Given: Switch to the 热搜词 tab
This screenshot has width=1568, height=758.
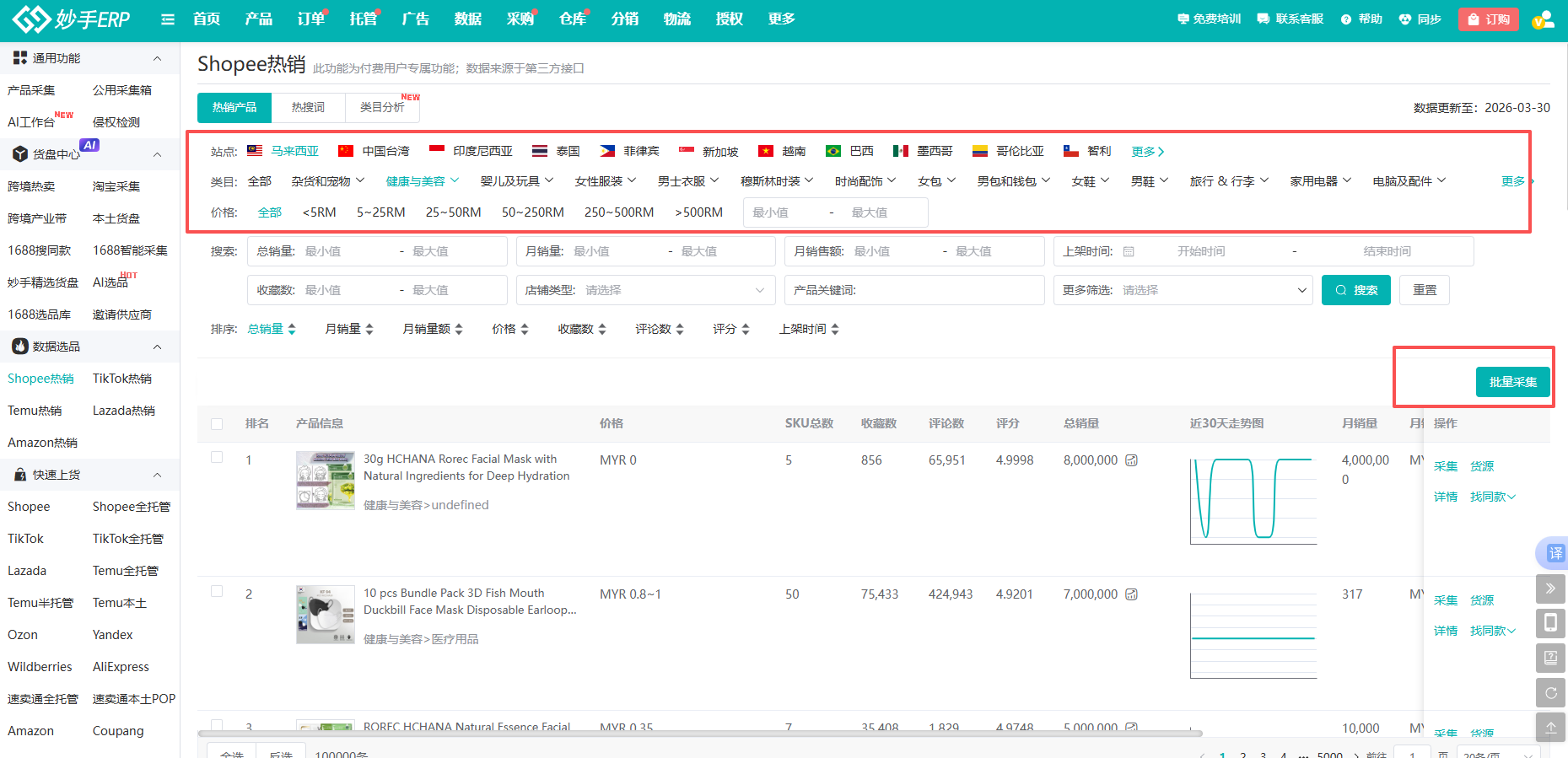Looking at the screenshot, I should (308, 108).
